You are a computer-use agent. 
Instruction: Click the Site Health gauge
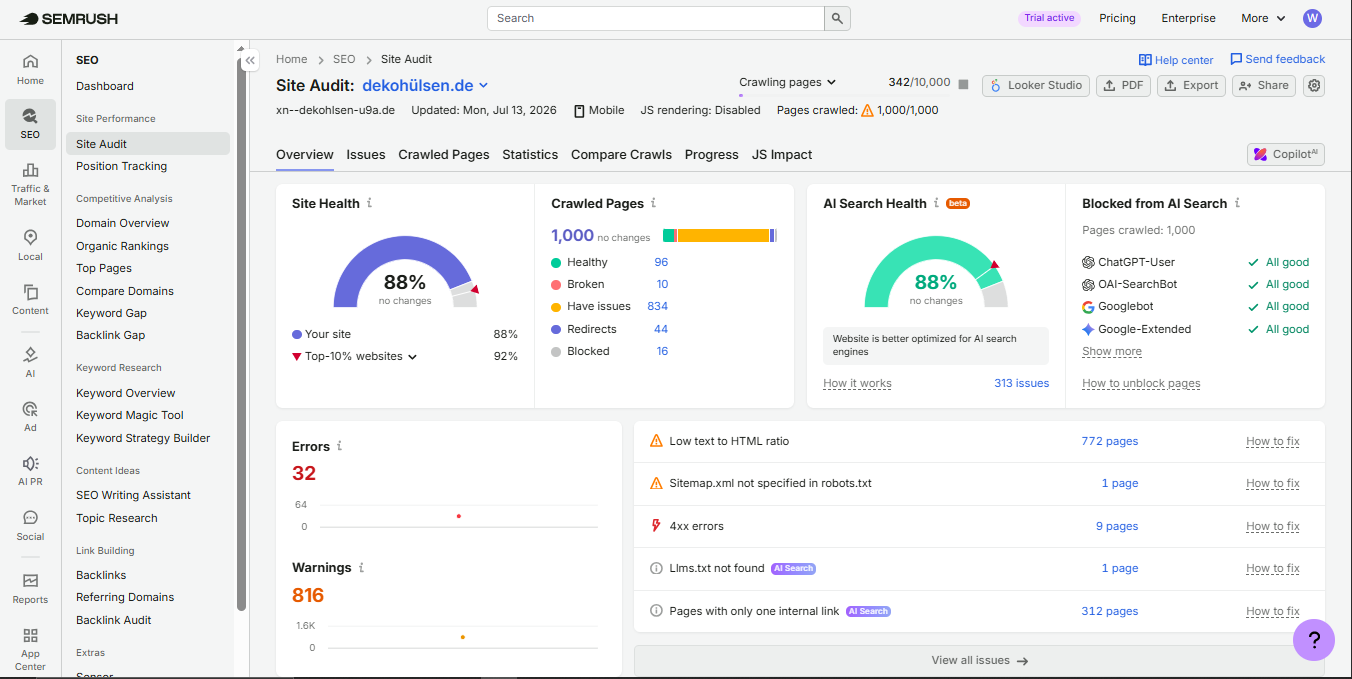[405, 271]
